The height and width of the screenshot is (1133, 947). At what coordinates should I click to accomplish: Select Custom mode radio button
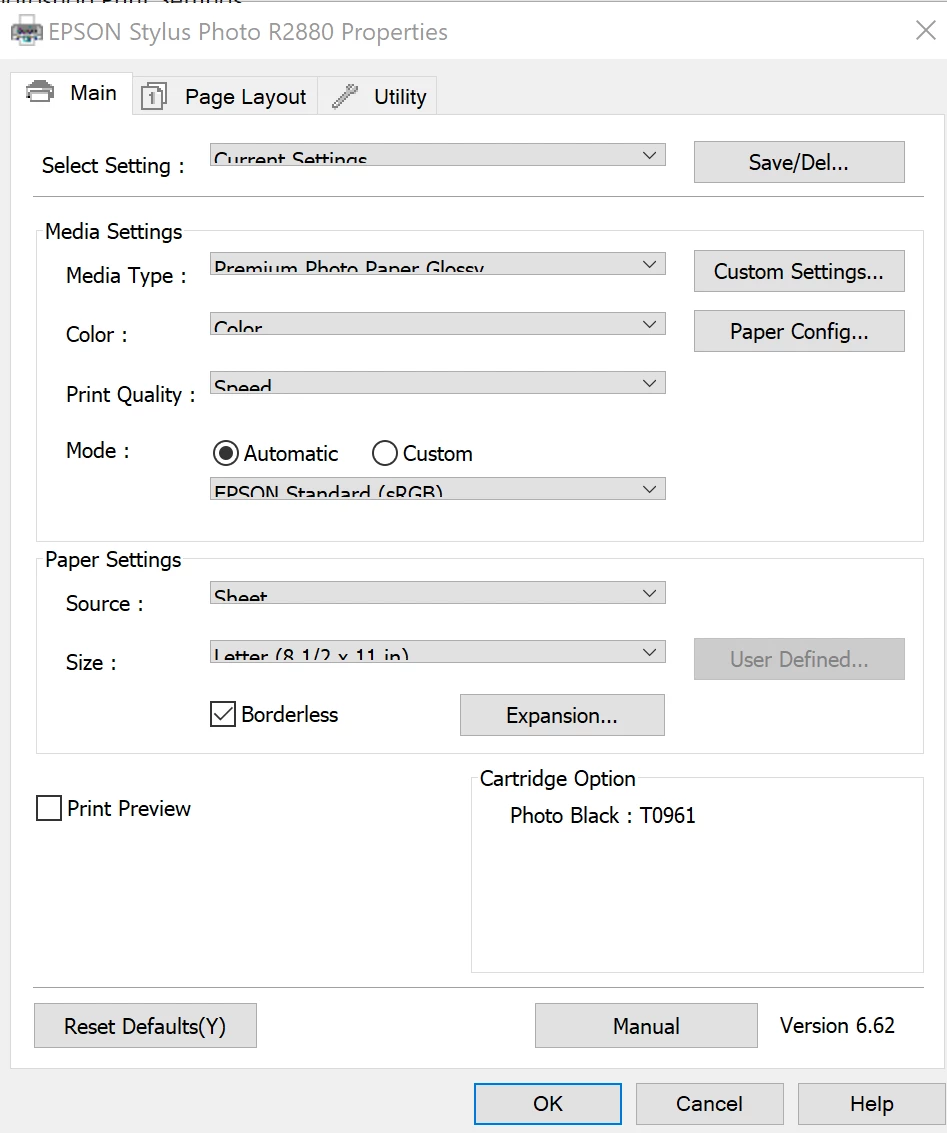click(384, 453)
